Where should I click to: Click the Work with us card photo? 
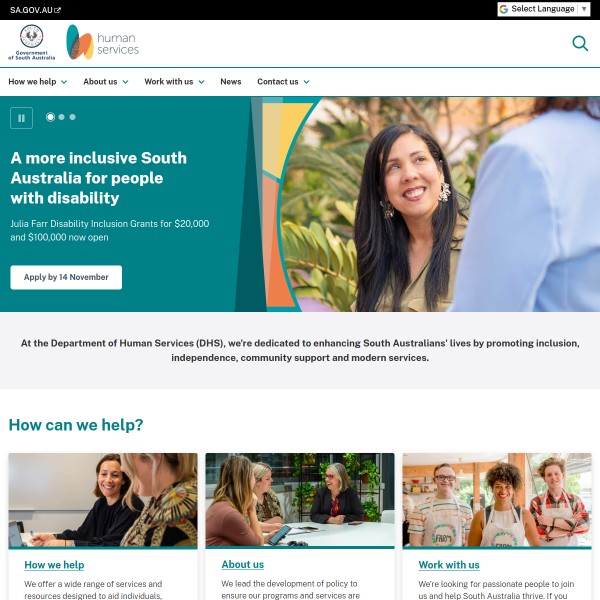(497, 500)
